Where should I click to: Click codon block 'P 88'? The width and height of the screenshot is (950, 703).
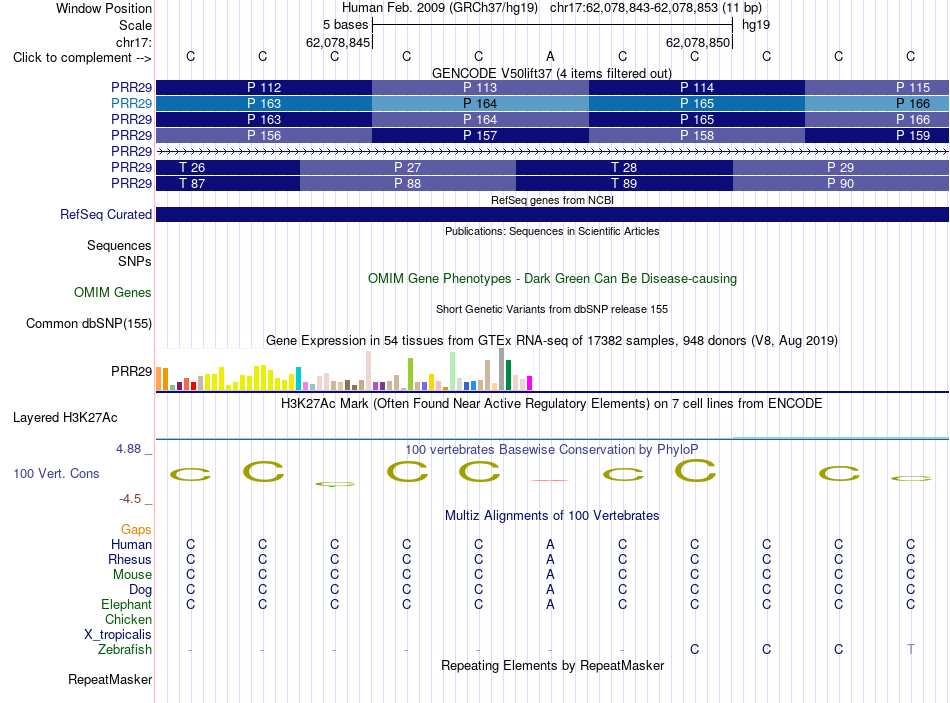point(408,184)
